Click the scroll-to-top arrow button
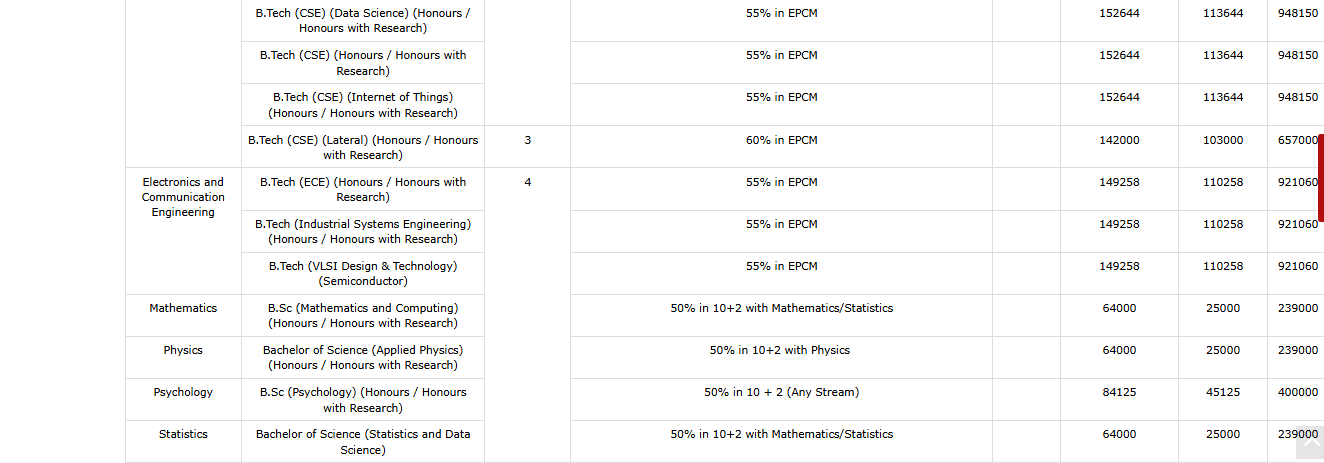 [1309, 443]
